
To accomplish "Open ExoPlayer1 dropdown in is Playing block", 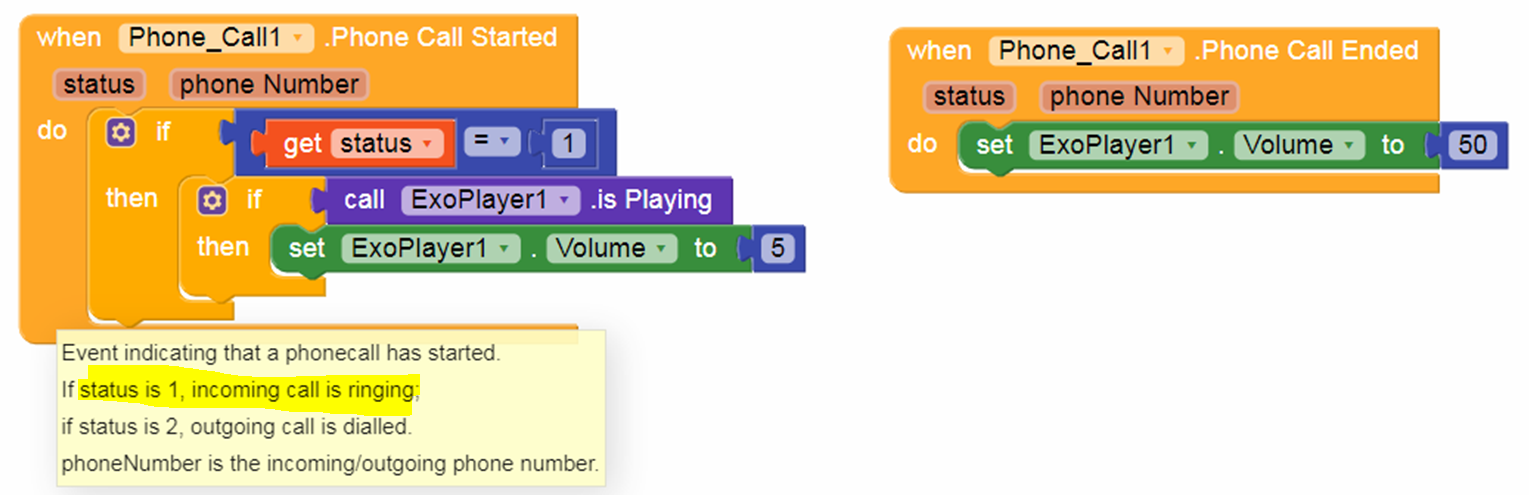I will (491, 200).
